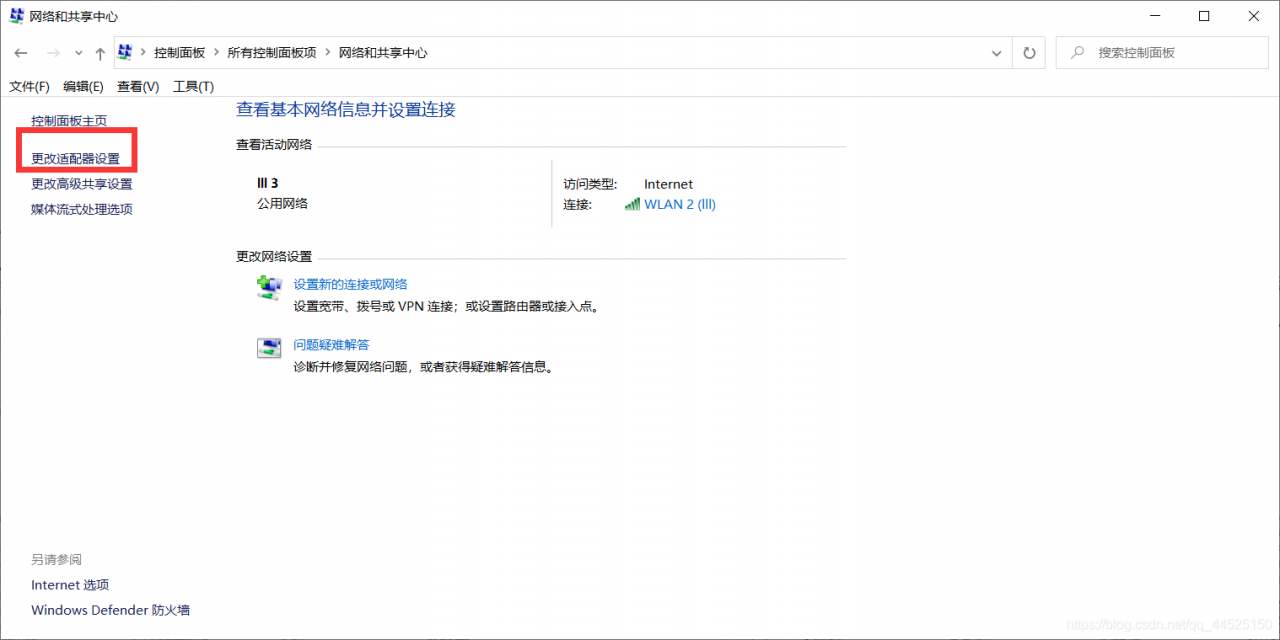This screenshot has height=640, width=1280.
Task: Open the 编辑(E) menu
Action: pyautogui.click(x=83, y=87)
